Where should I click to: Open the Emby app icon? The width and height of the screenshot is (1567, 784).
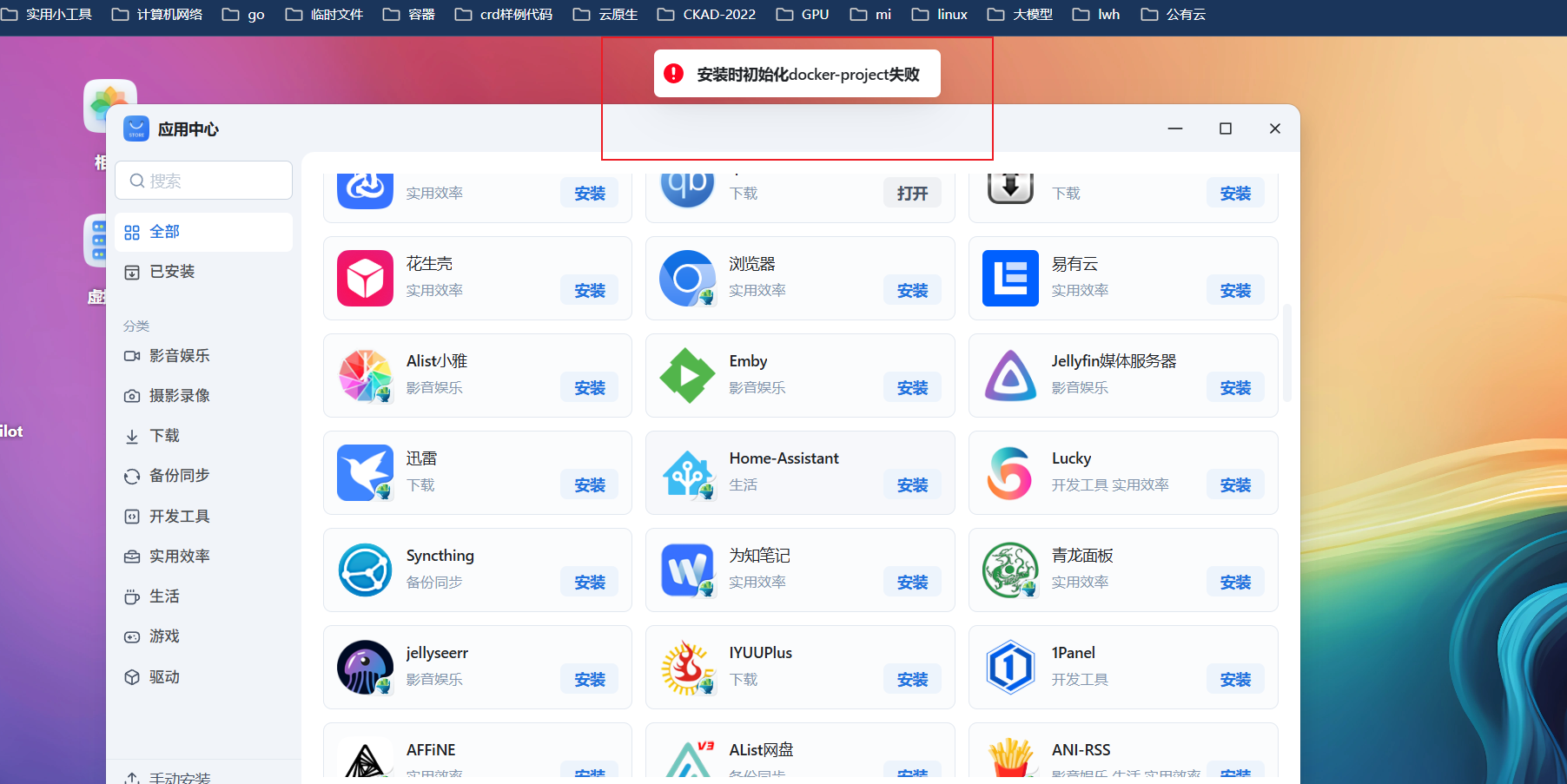tap(687, 375)
